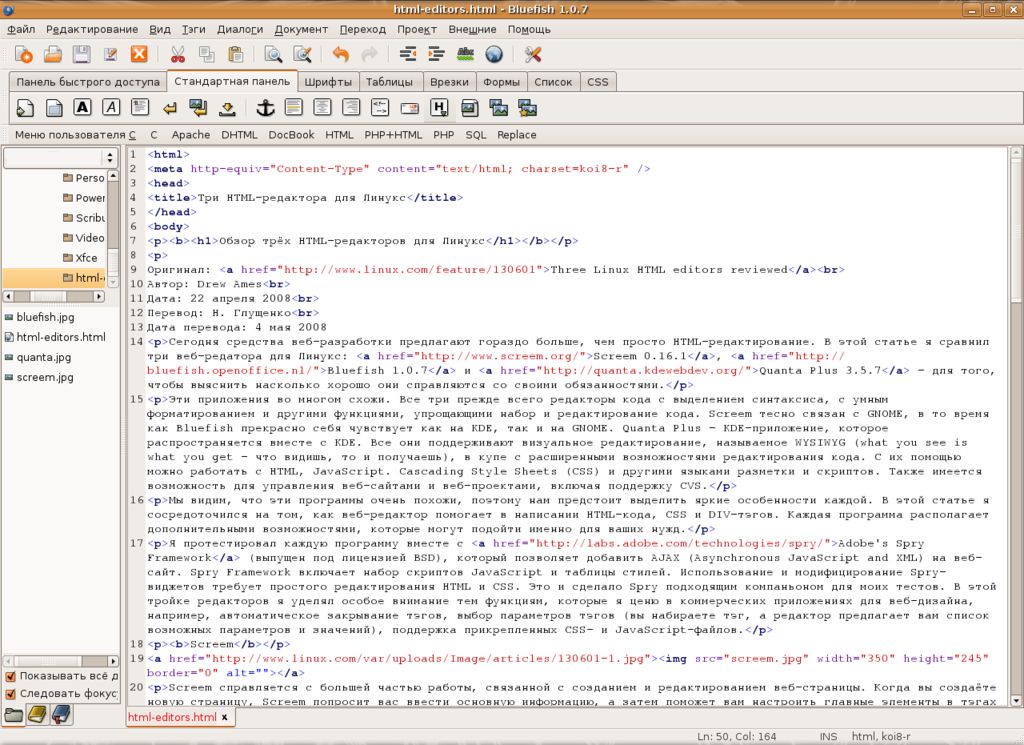This screenshot has width=1024, height=745.
Task: Apply Bold with the A icon
Action: click(82, 108)
